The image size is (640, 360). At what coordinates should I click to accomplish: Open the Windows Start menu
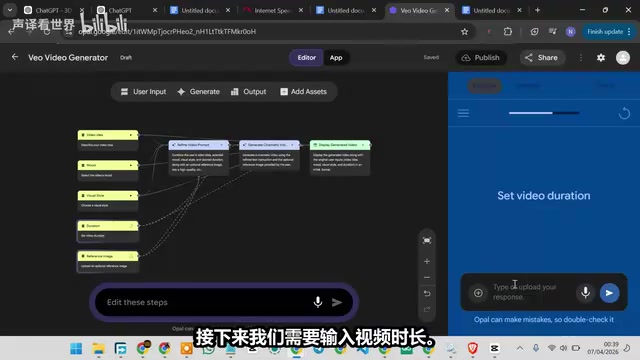tap(76, 349)
